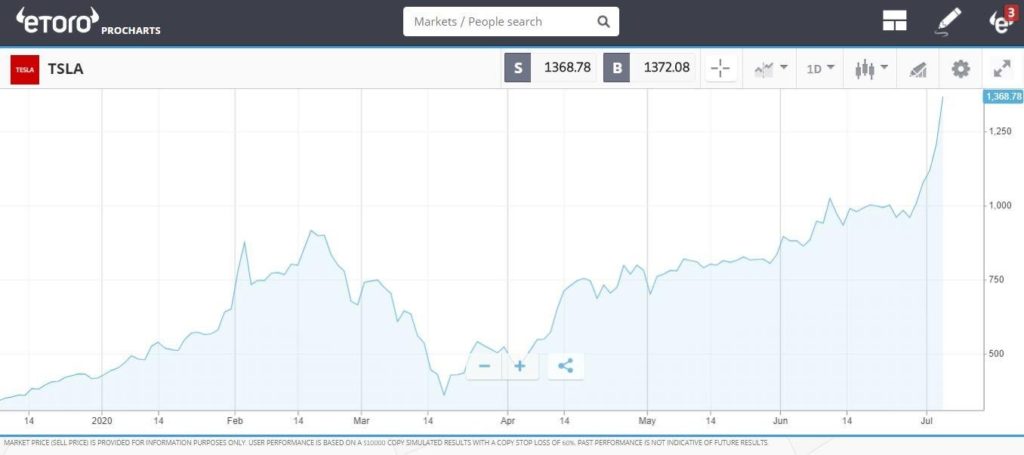Open the chart layout grid icon

coord(894,21)
